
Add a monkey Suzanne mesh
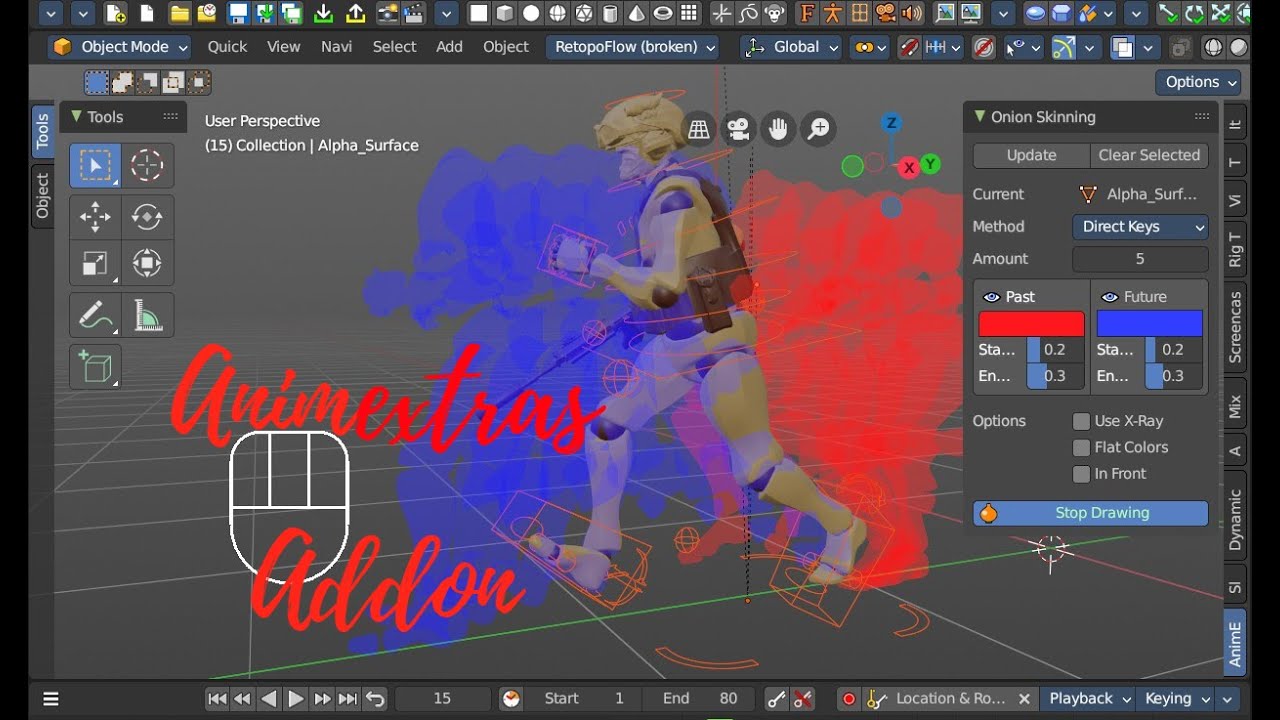pos(774,13)
